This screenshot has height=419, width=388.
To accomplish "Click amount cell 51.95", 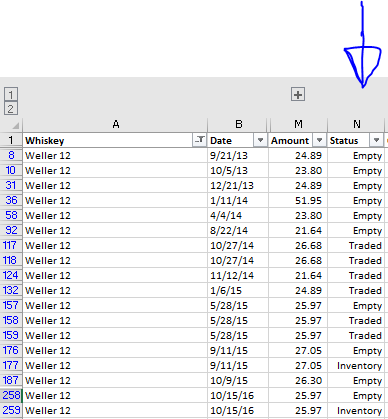I will [298, 200].
